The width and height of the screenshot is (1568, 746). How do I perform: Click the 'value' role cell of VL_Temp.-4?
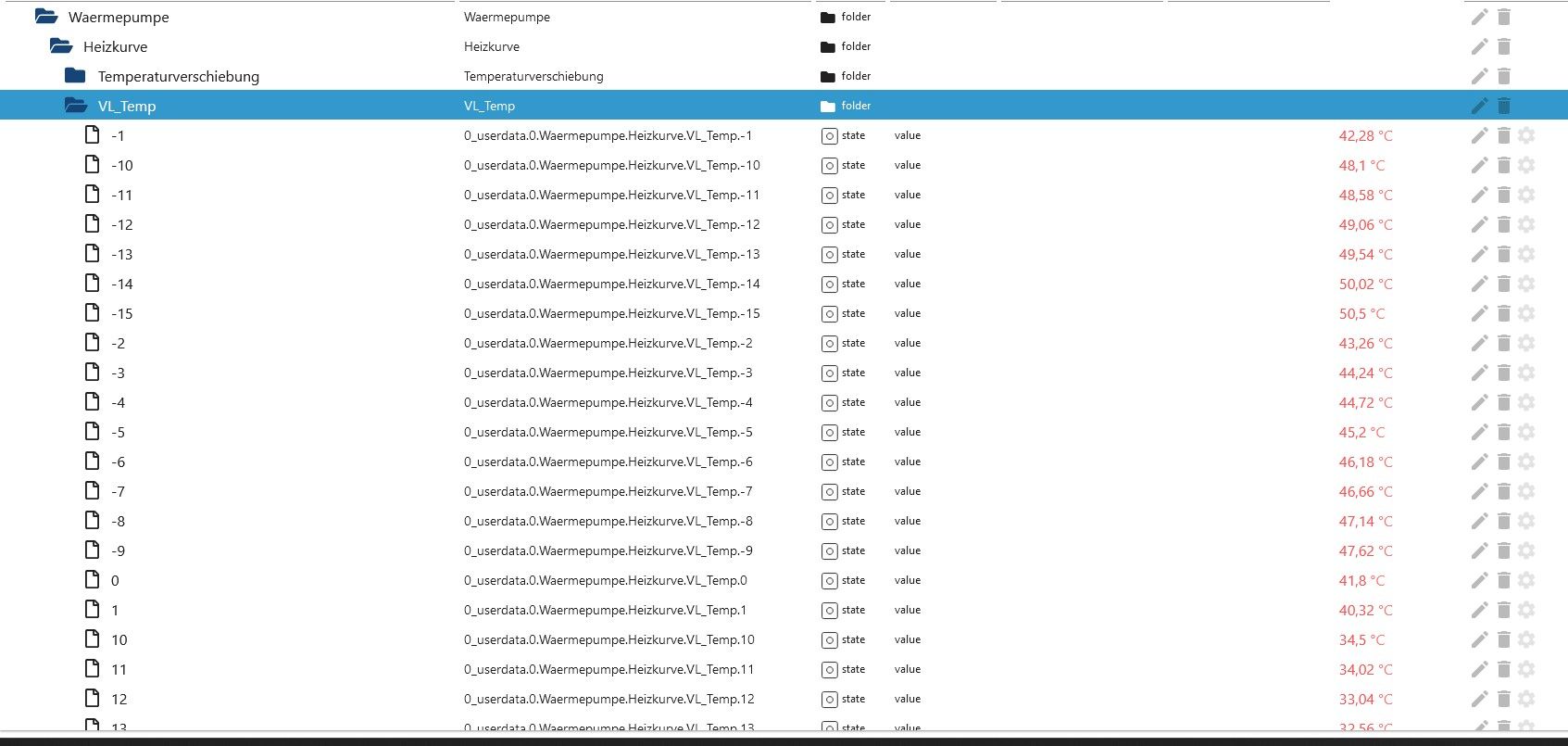coord(908,402)
